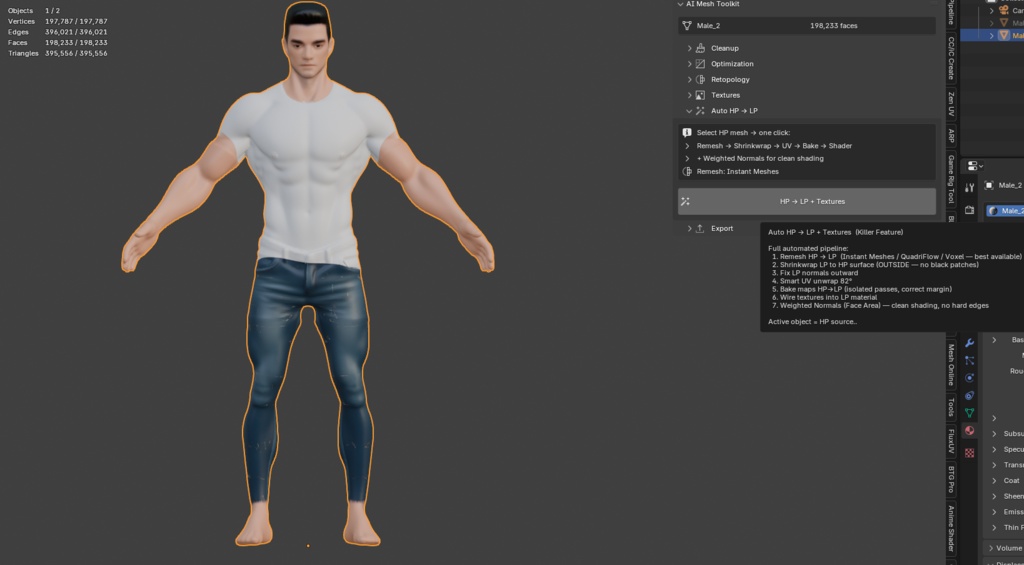
Task: Click the Export upload icon
Action: (700, 229)
